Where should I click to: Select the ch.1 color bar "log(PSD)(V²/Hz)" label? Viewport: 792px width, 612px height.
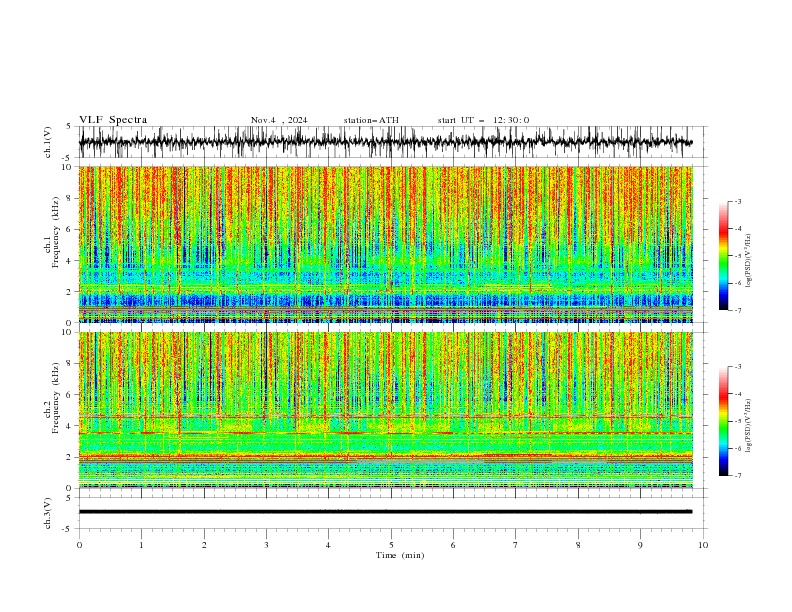(748, 261)
